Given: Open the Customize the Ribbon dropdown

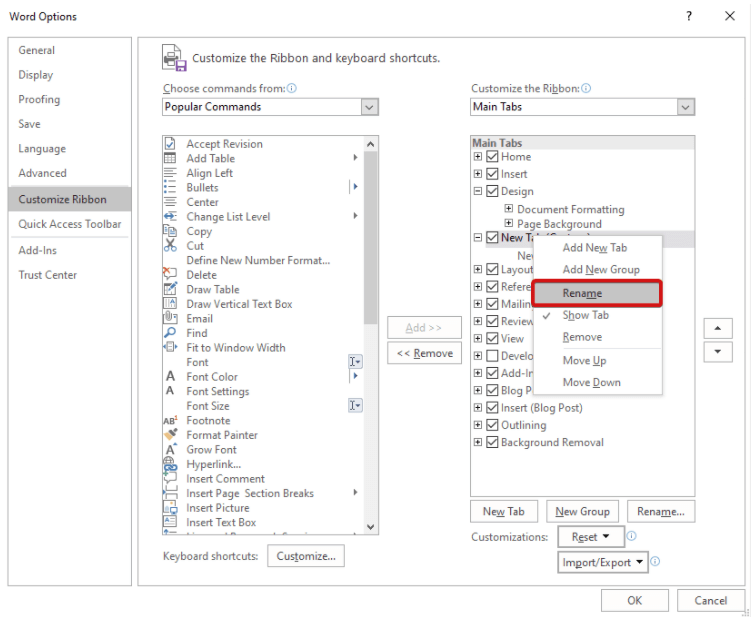Looking at the screenshot, I should [685, 107].
